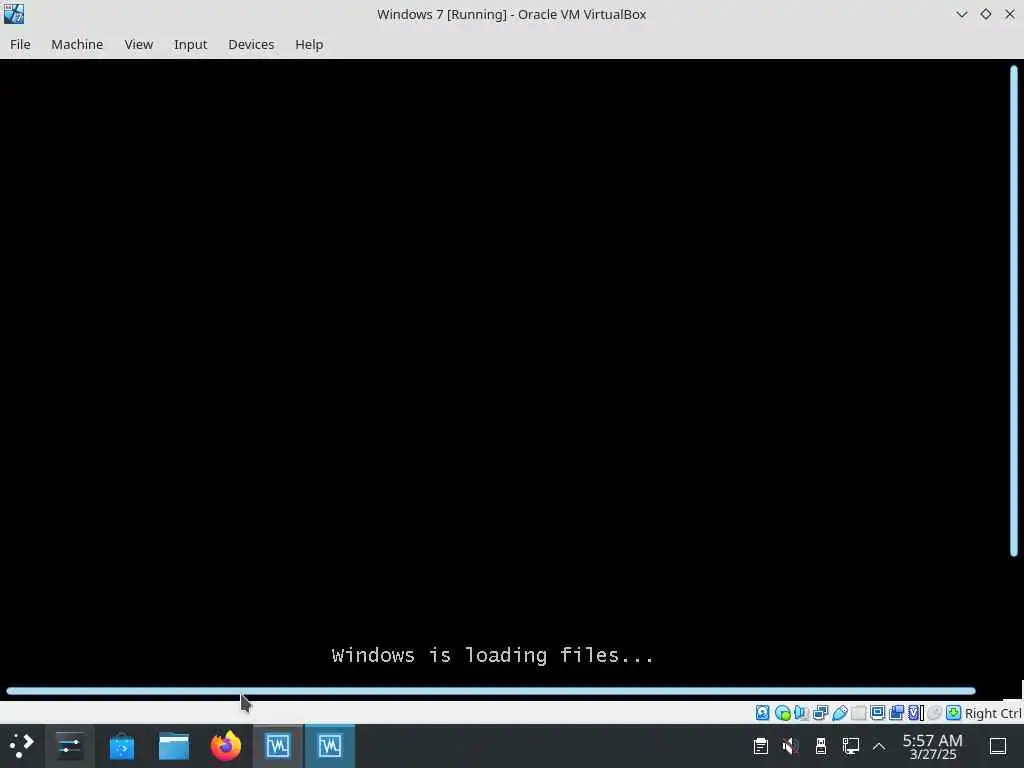Click the display indicator icon
The height and width of the screenshot is (768, 1024).
click(x=878, y=712)
